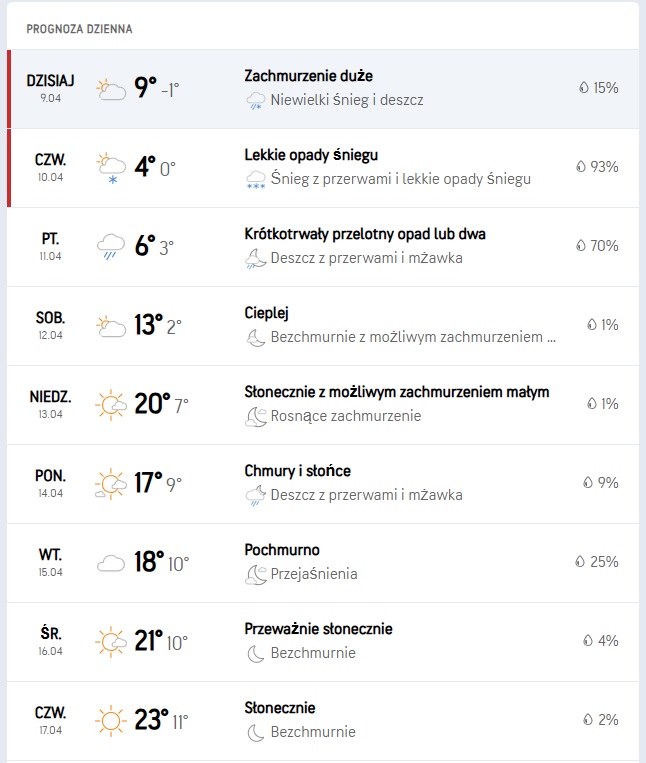This screenshot has height=763, width=646.
Task: Click the Chmury i słońce heading
Action: pyautogui.click(x=297, y=471)
